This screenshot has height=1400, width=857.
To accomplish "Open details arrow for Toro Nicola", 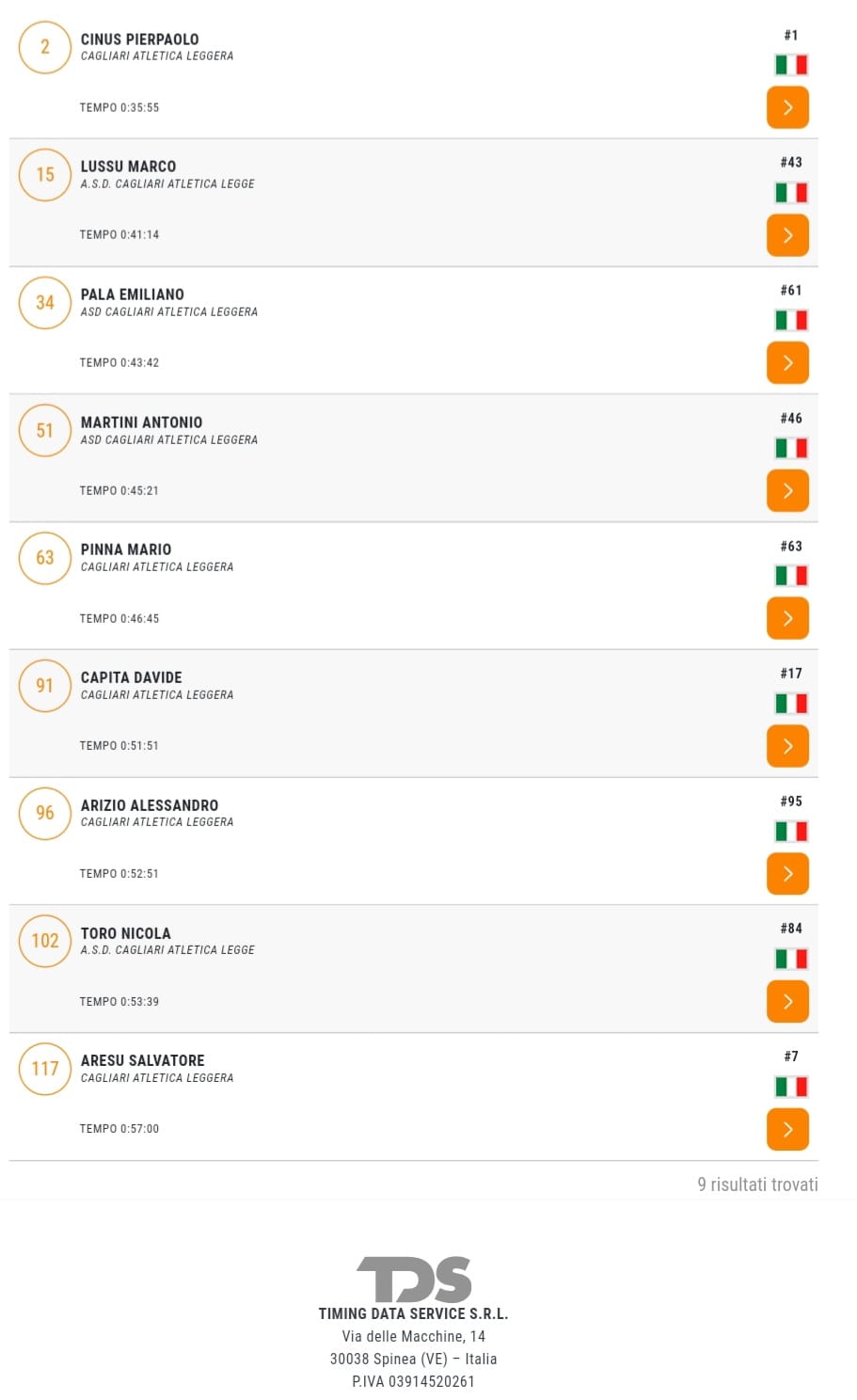I will (x=787, y=1001).
